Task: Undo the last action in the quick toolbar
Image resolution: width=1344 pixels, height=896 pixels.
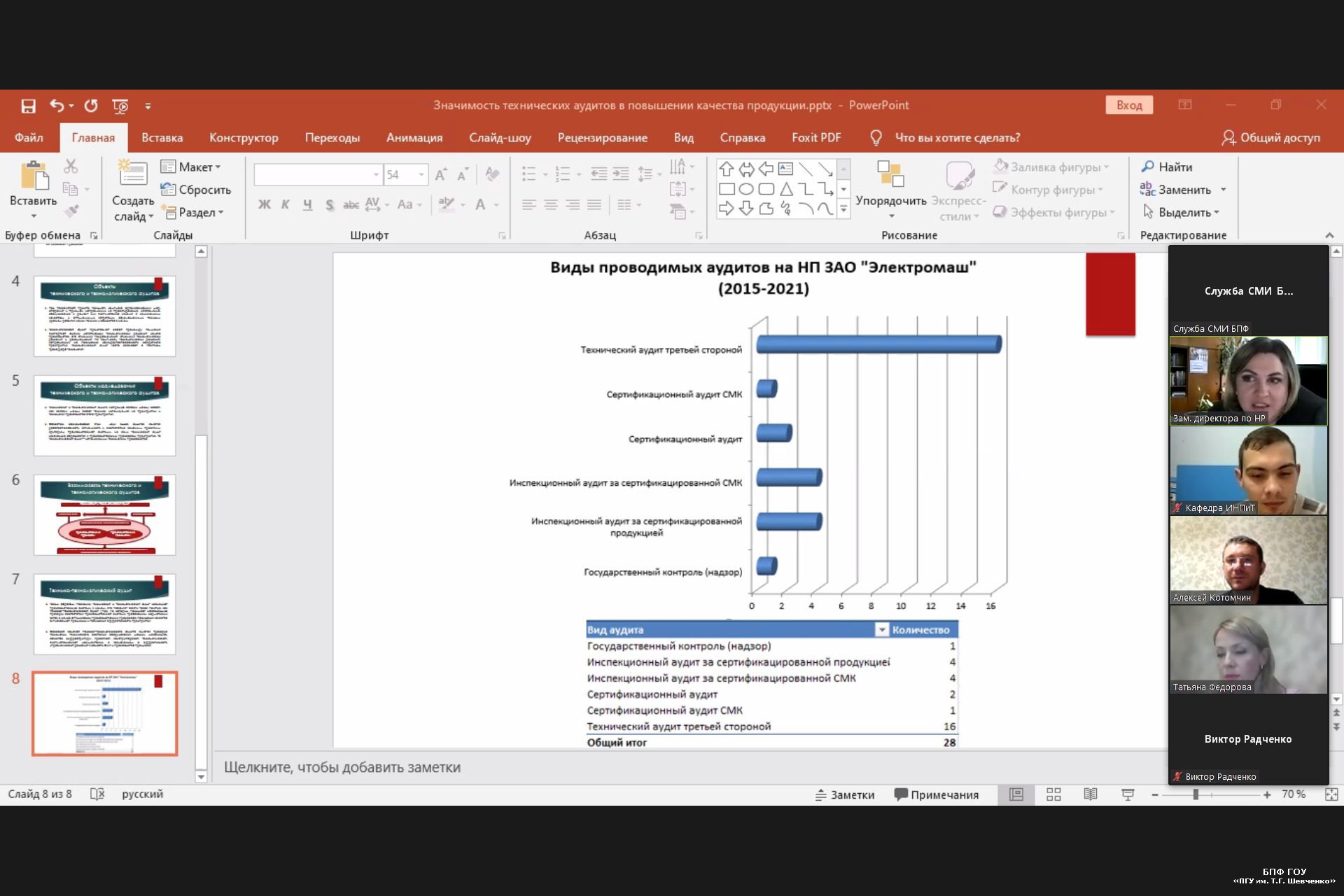Action: click(x=57, y=106)
